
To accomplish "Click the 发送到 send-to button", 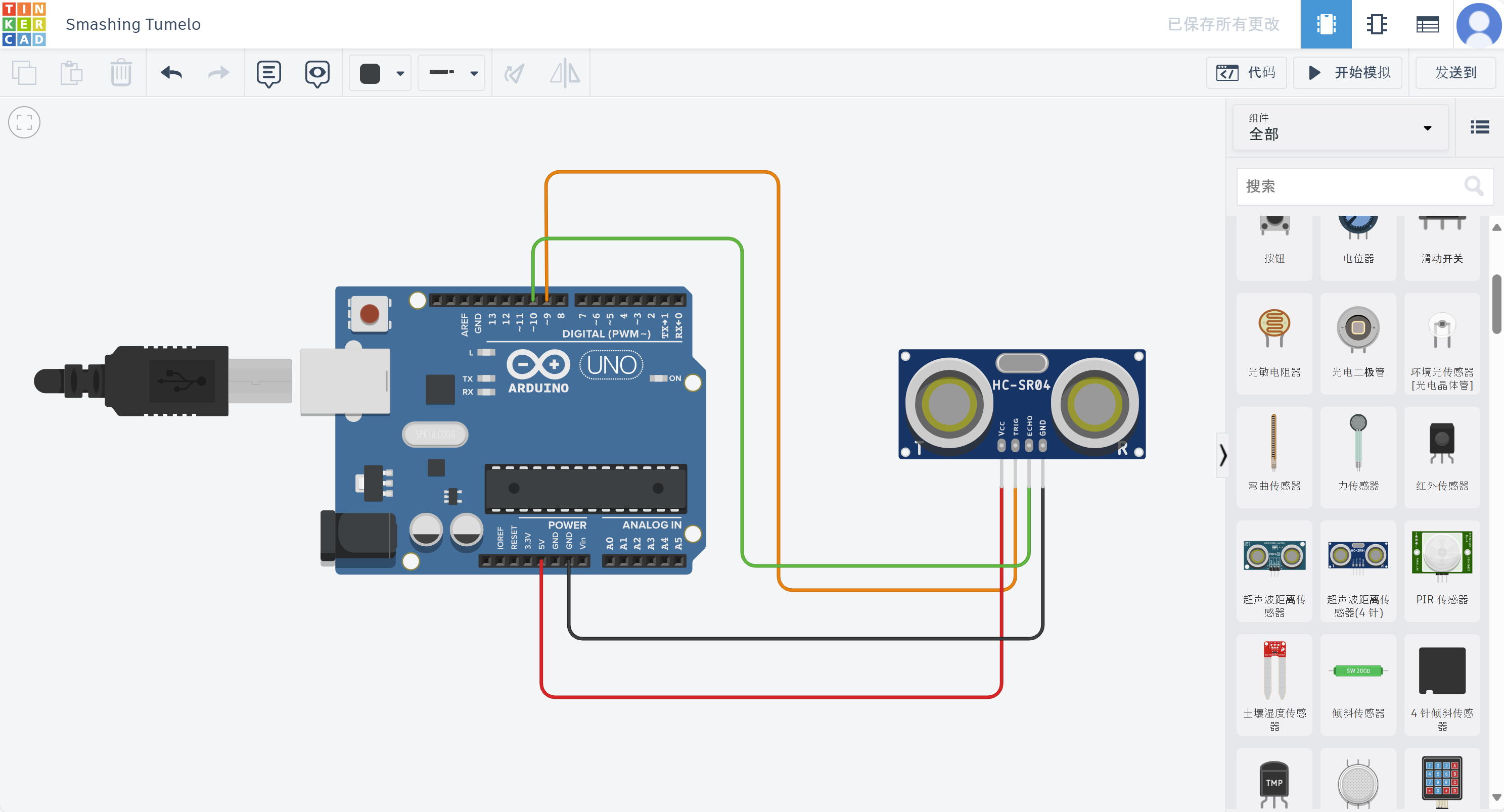I will [1455, 72].
